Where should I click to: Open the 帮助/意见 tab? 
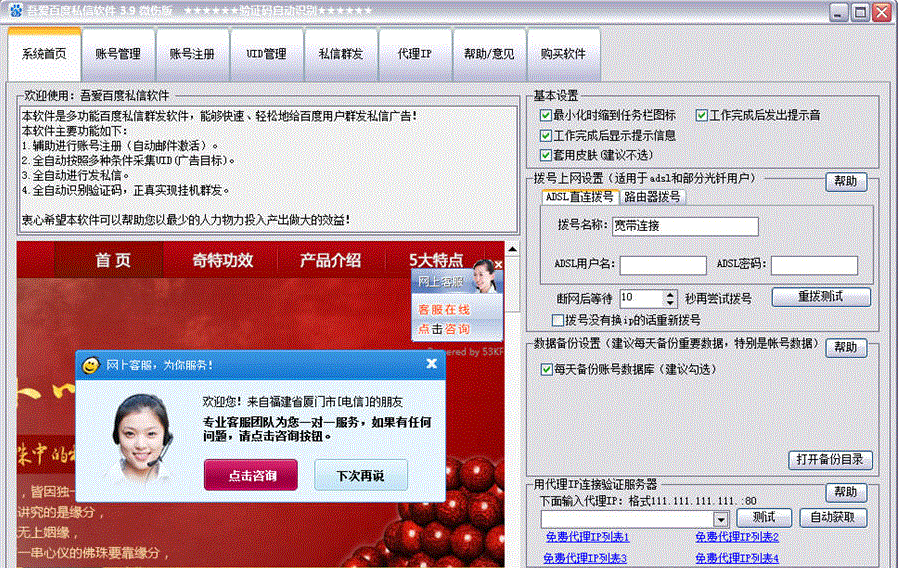click(x=489, y=54)
